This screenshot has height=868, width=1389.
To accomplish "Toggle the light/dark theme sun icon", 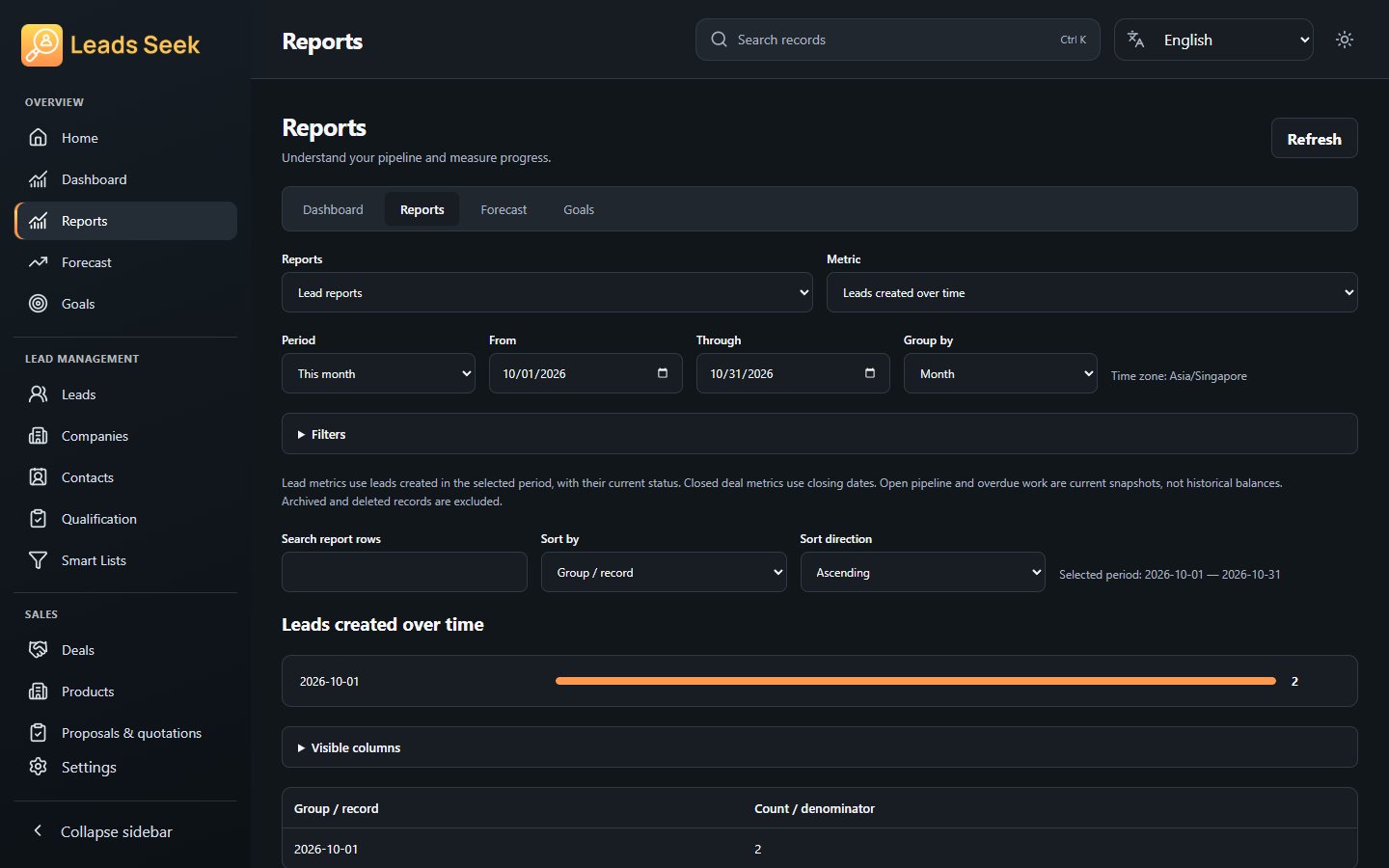I will (x=1345, y=40).
